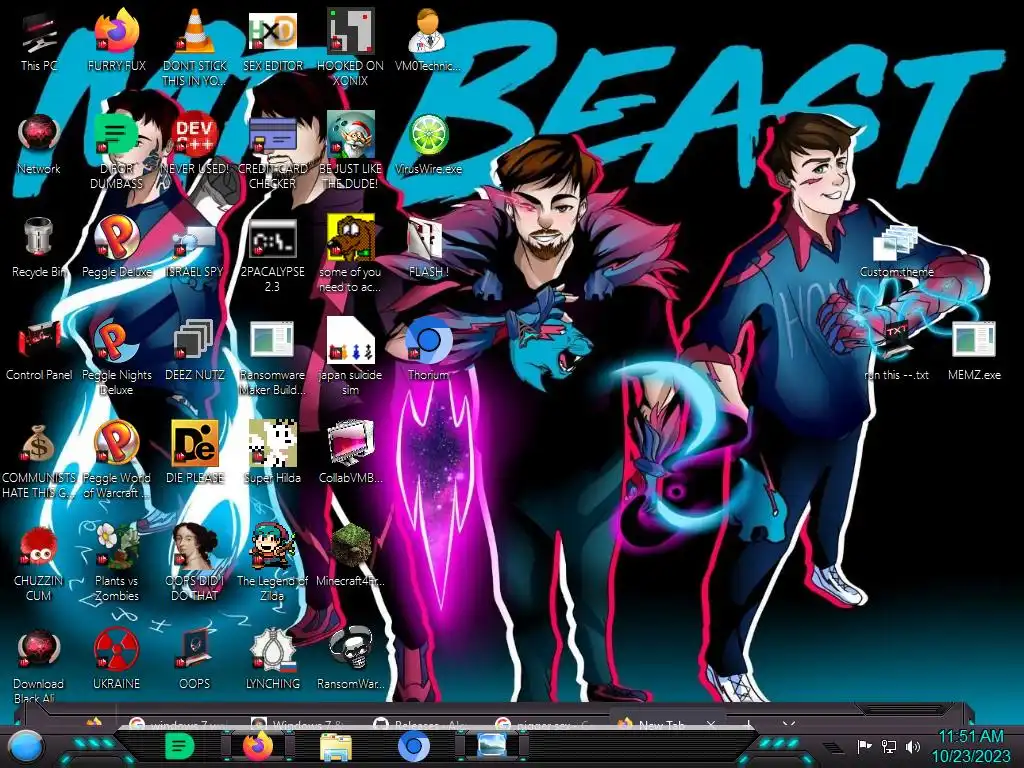Launch Peggle World of Warcraft shortcut
This screenshot has width=1024, height=768.
point(116,460)
